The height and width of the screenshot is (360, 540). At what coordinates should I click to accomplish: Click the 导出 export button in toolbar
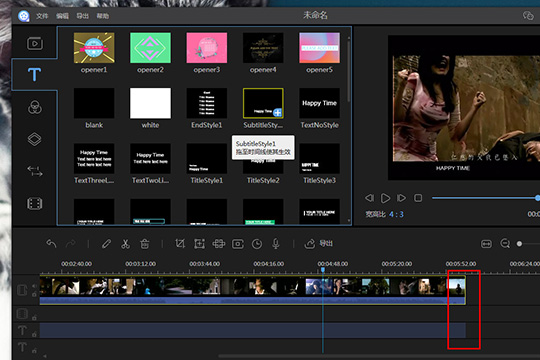tap(319, 244)
